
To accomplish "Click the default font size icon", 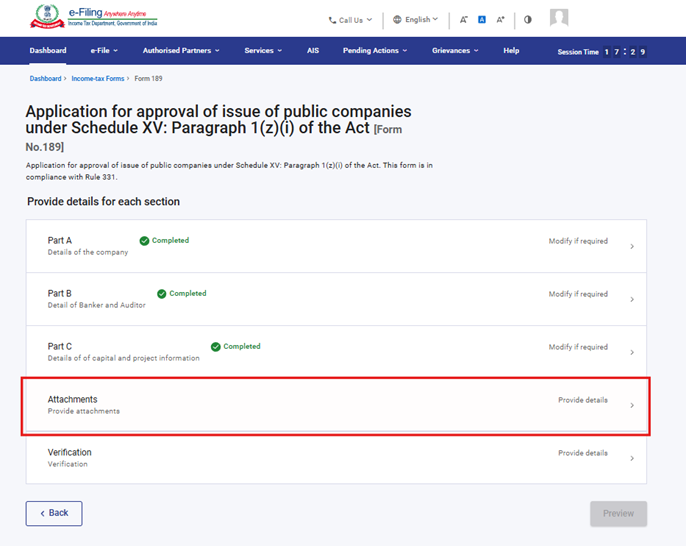I will (482, 19).
